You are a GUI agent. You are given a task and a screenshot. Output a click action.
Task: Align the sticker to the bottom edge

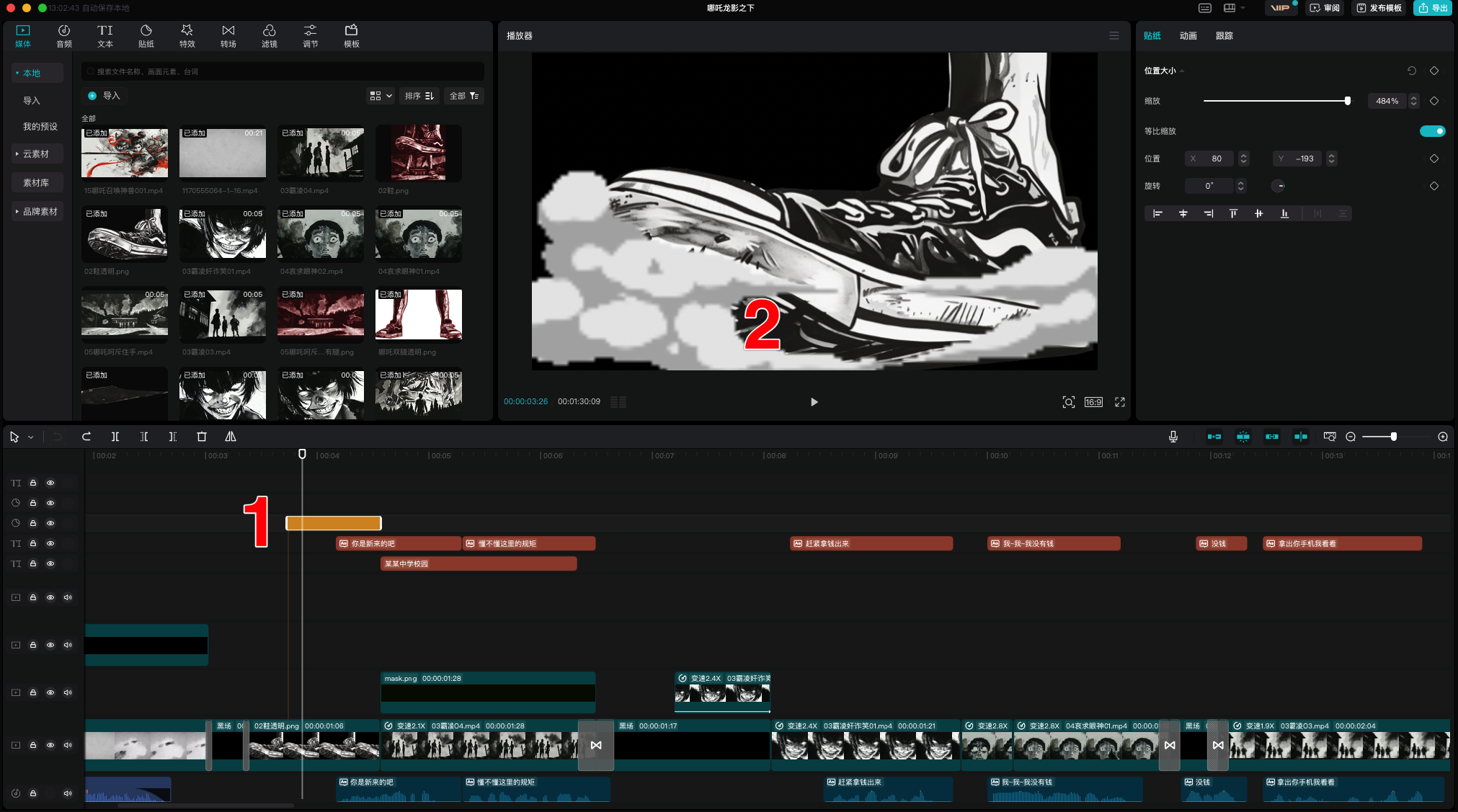[1284, 213]
